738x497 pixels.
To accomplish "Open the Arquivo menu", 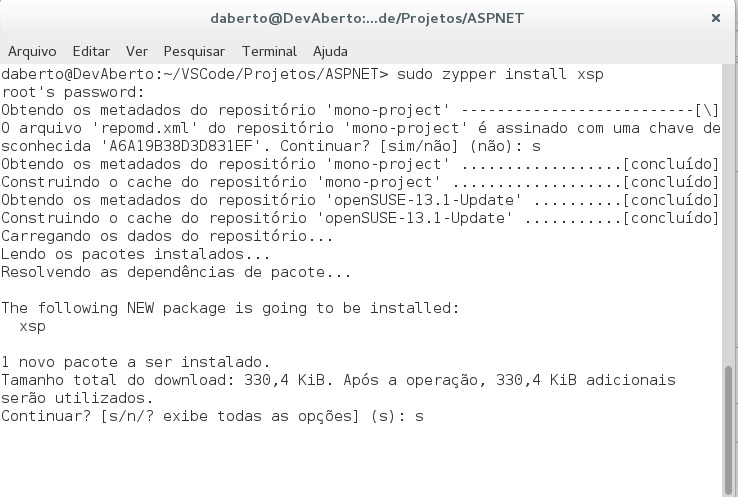I will [x=32, y=51].
